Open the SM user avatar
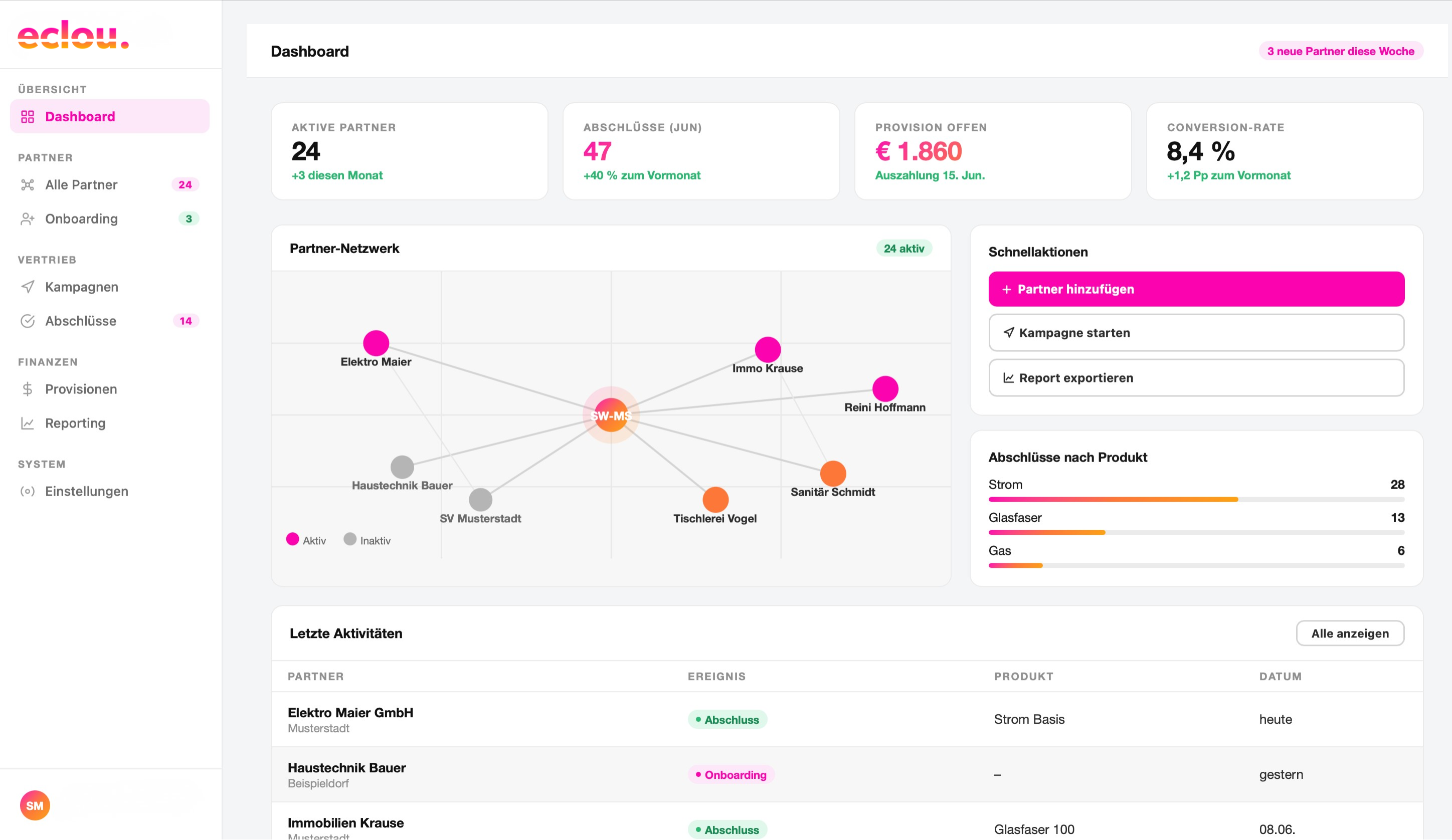 pos(35,805)
